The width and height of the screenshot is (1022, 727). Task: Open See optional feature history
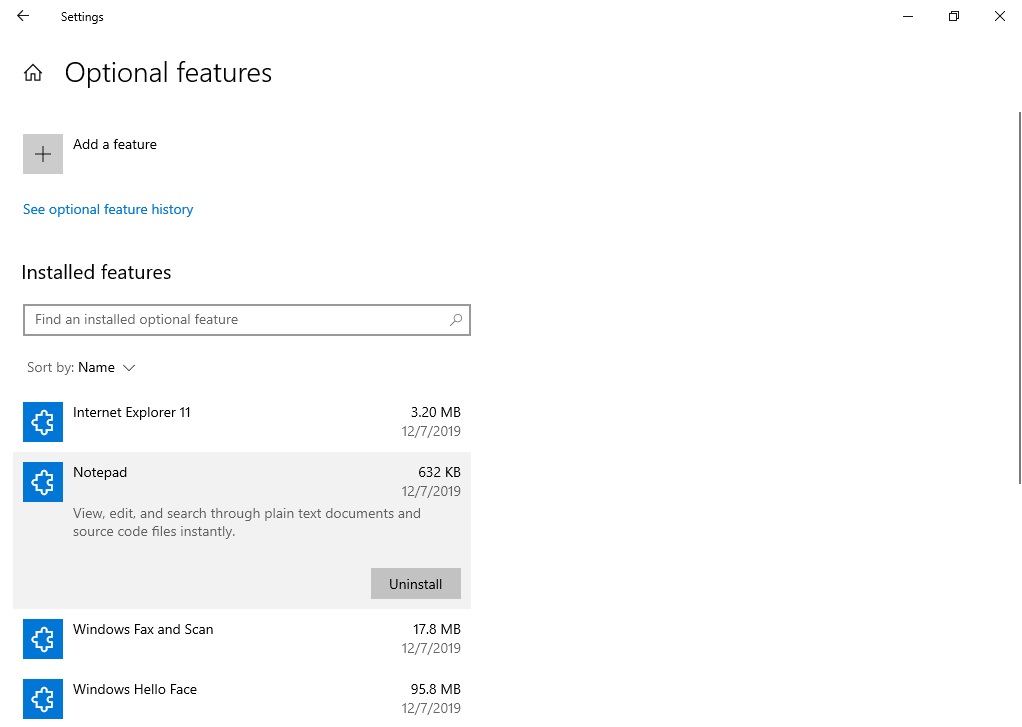tap(108, 209)
